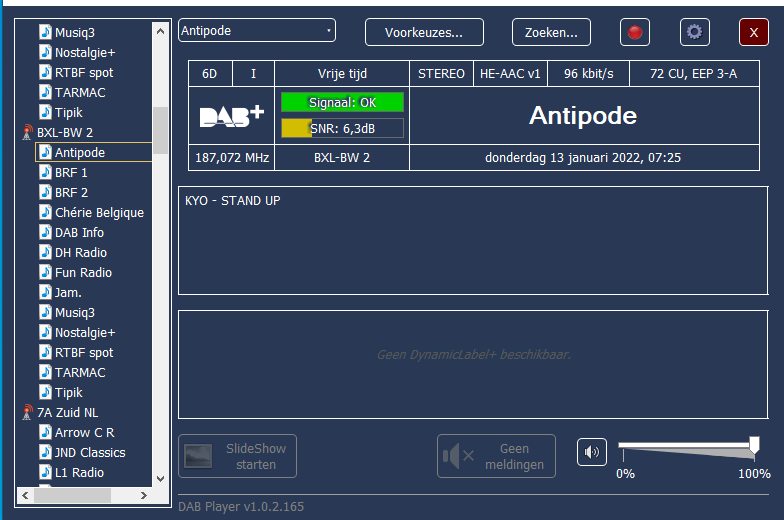Select the Chérie Belgique station name

pos(100,212)
